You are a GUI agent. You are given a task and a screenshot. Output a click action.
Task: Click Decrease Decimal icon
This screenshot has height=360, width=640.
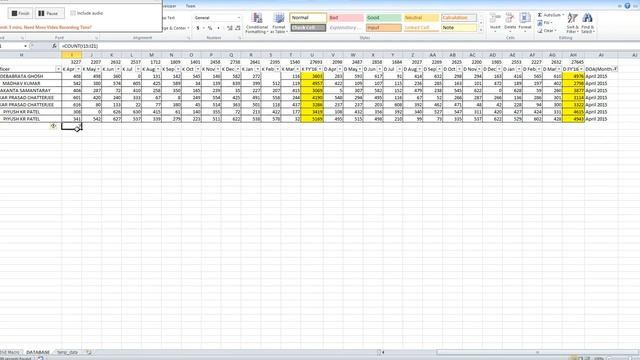(x=238, y=28)
